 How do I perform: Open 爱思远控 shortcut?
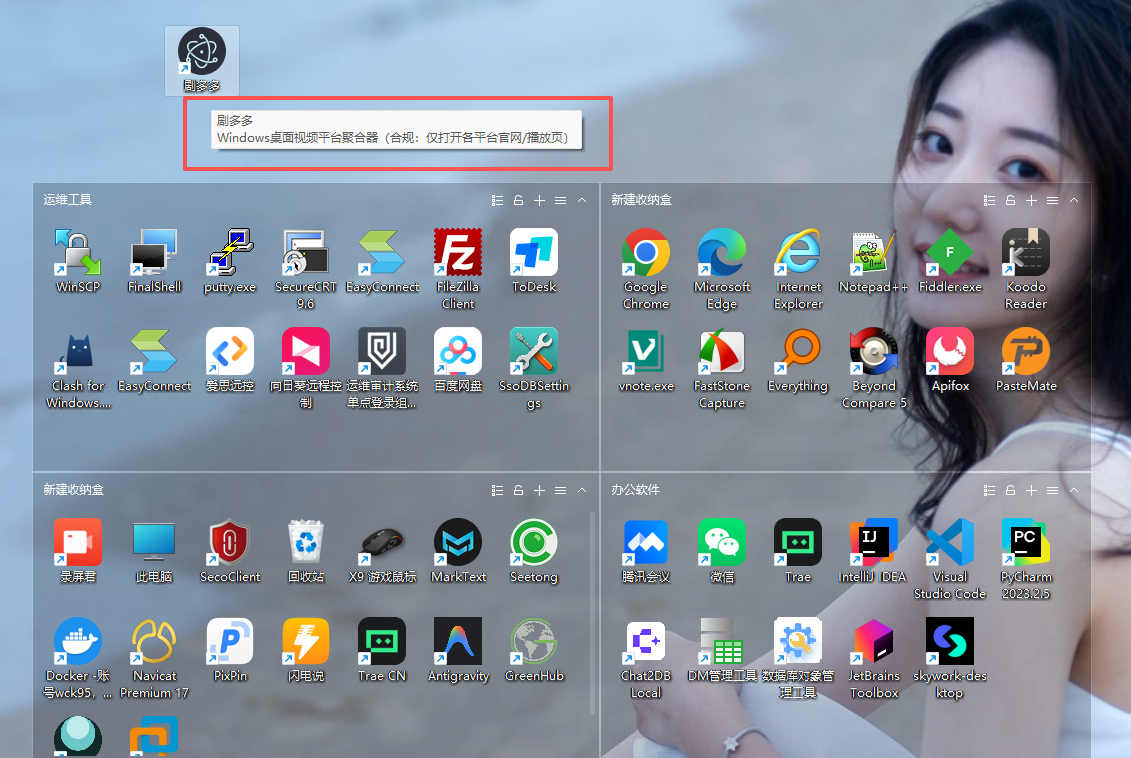(x=230, y=360)
